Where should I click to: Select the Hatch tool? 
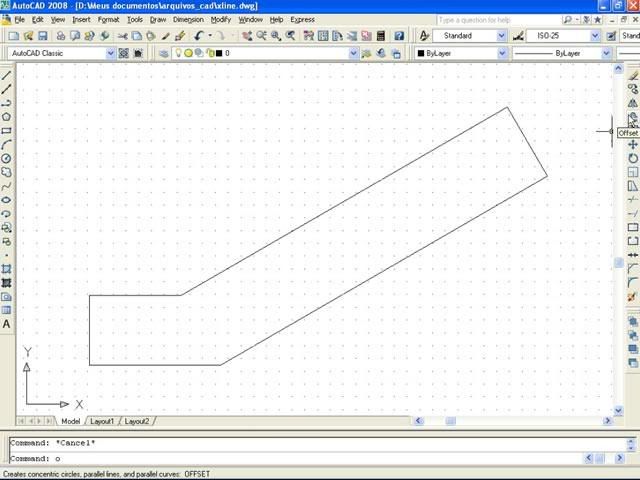[x=6, y=269]
